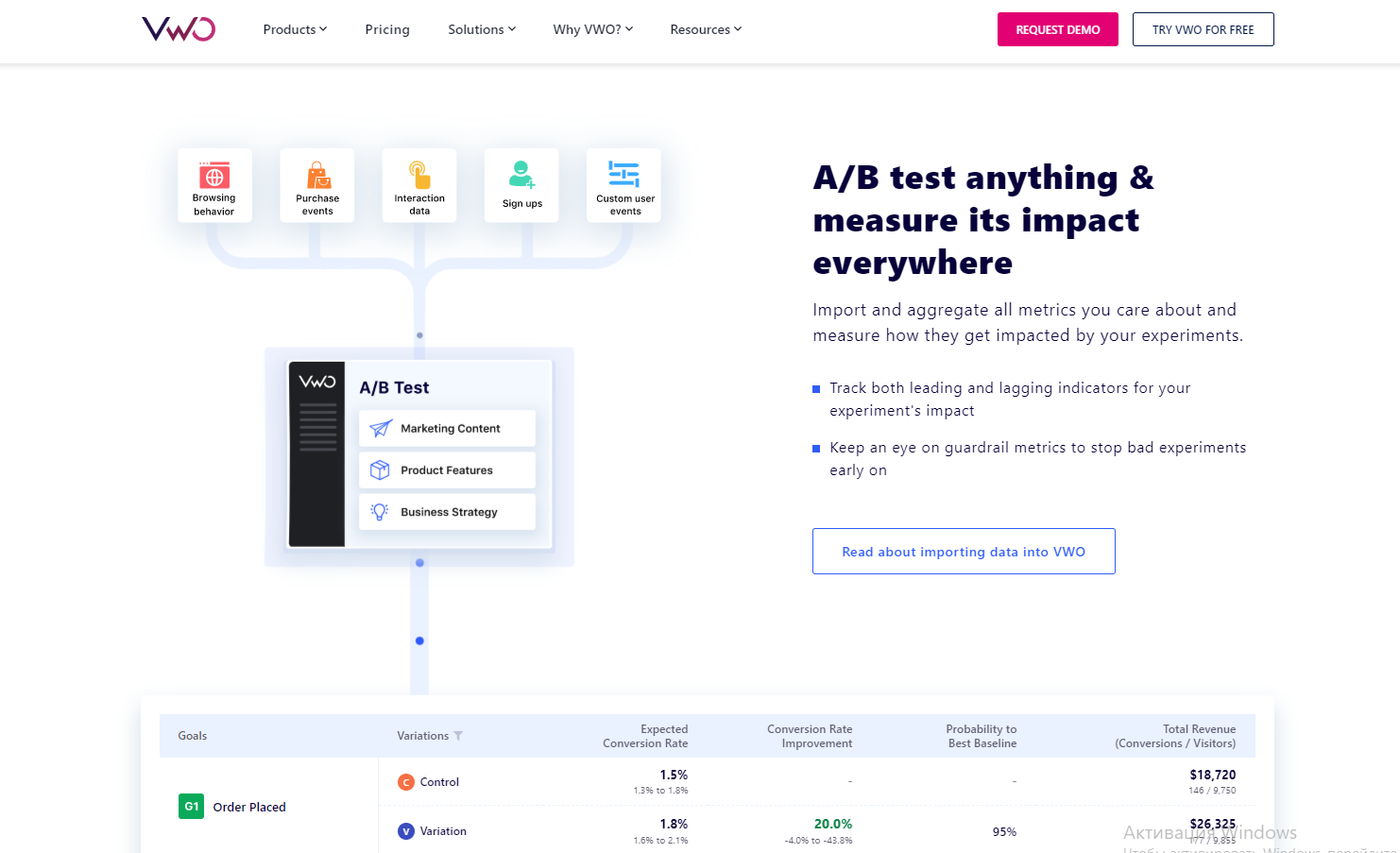Select the Custom user events sliders icon
The width and height of the screenshot is (1400, 853).
[623, 174]
